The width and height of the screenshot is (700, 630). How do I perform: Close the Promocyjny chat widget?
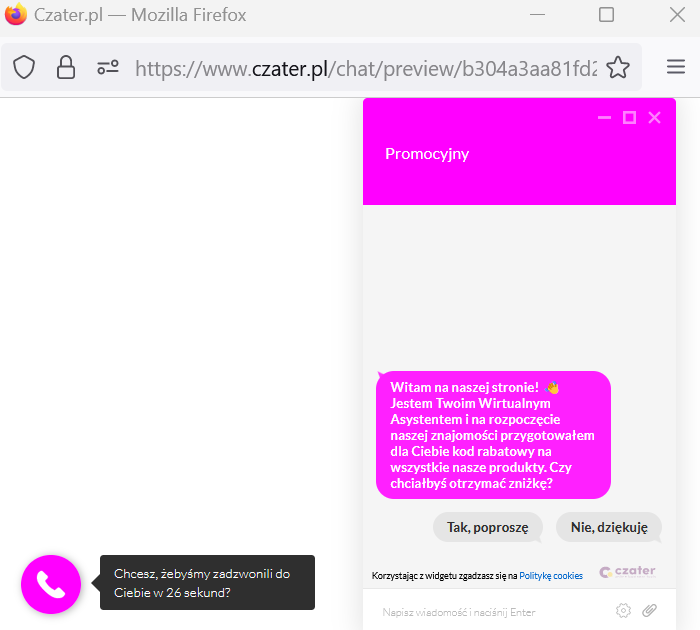[654, 118]
